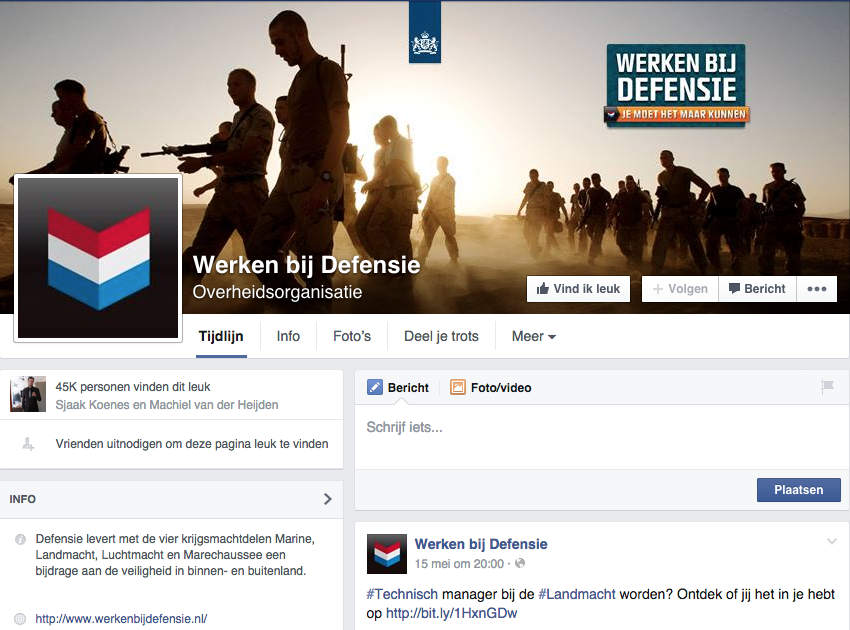Select the Info tab
The width and height of the screenshot is (850, 630).
[x=288, y=336]
